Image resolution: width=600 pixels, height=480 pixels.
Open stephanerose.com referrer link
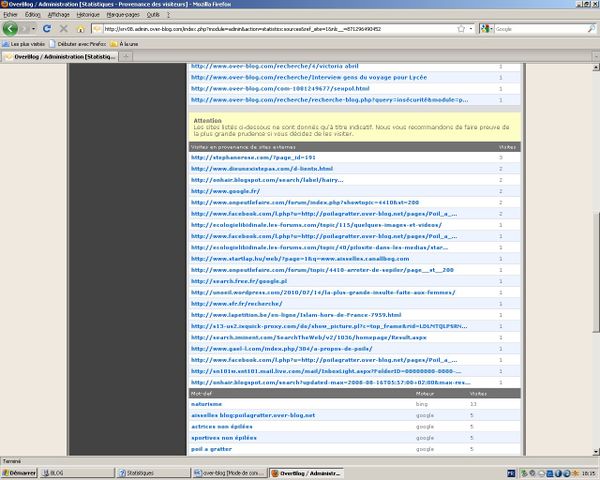pyautogui.click(x=253, y=157)
